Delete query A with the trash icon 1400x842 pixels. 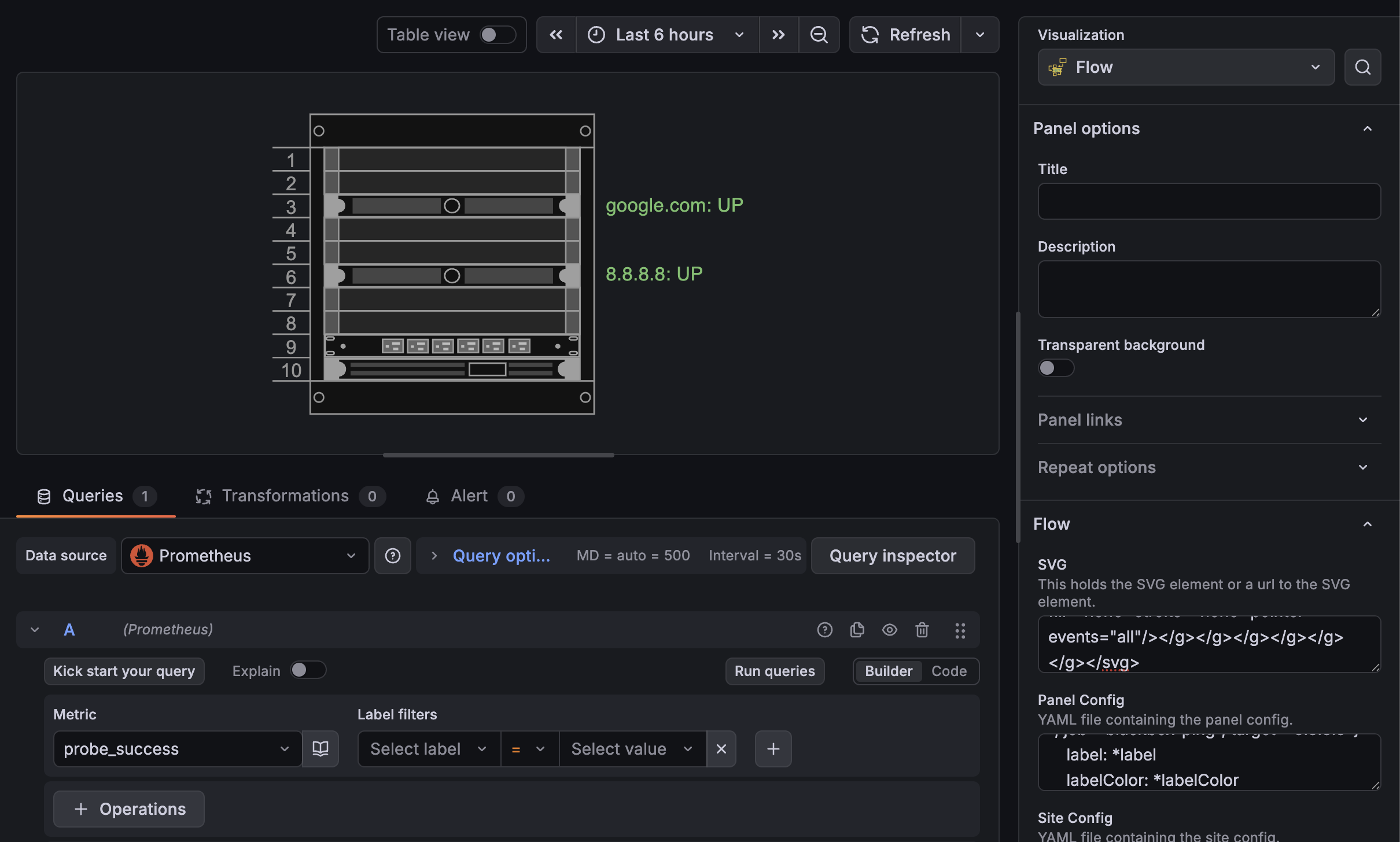click(922, 630)
